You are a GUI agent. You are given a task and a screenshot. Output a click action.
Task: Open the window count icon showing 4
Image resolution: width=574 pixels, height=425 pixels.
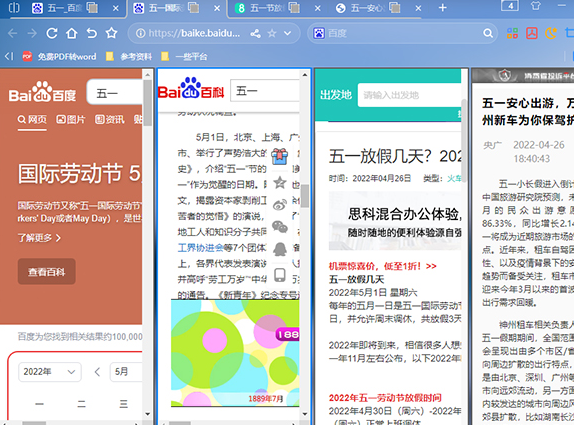510,5
